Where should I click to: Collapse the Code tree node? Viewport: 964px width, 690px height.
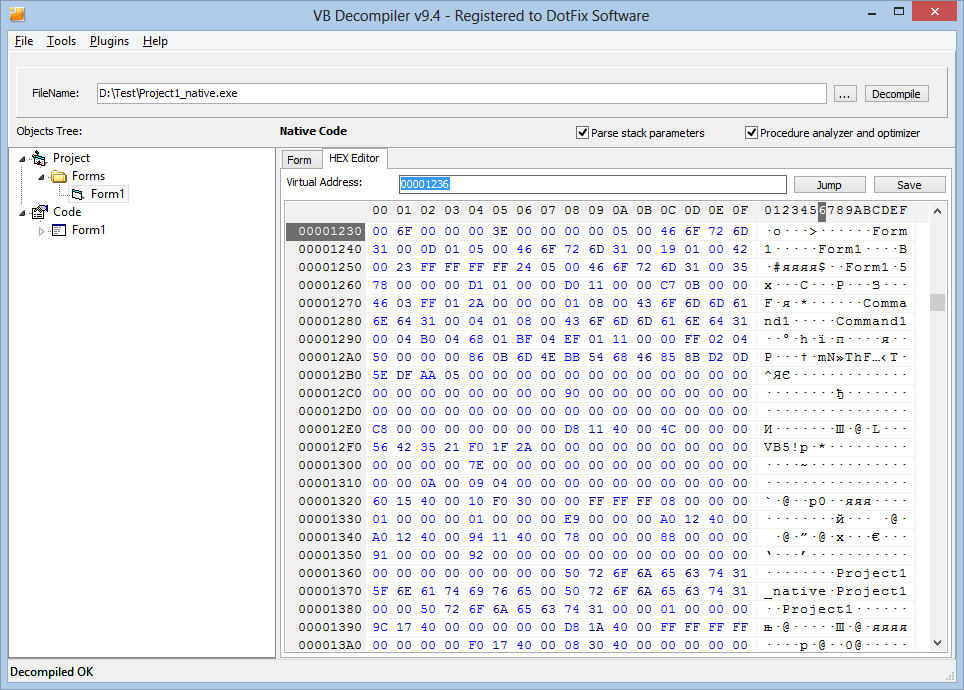click(x=22, y=213)
